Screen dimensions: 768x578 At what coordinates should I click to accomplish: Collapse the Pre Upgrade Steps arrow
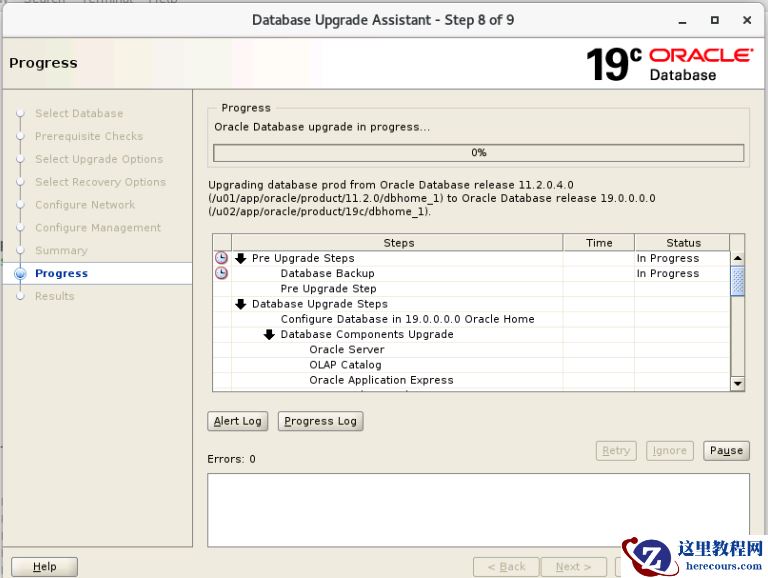pos(240,258)
